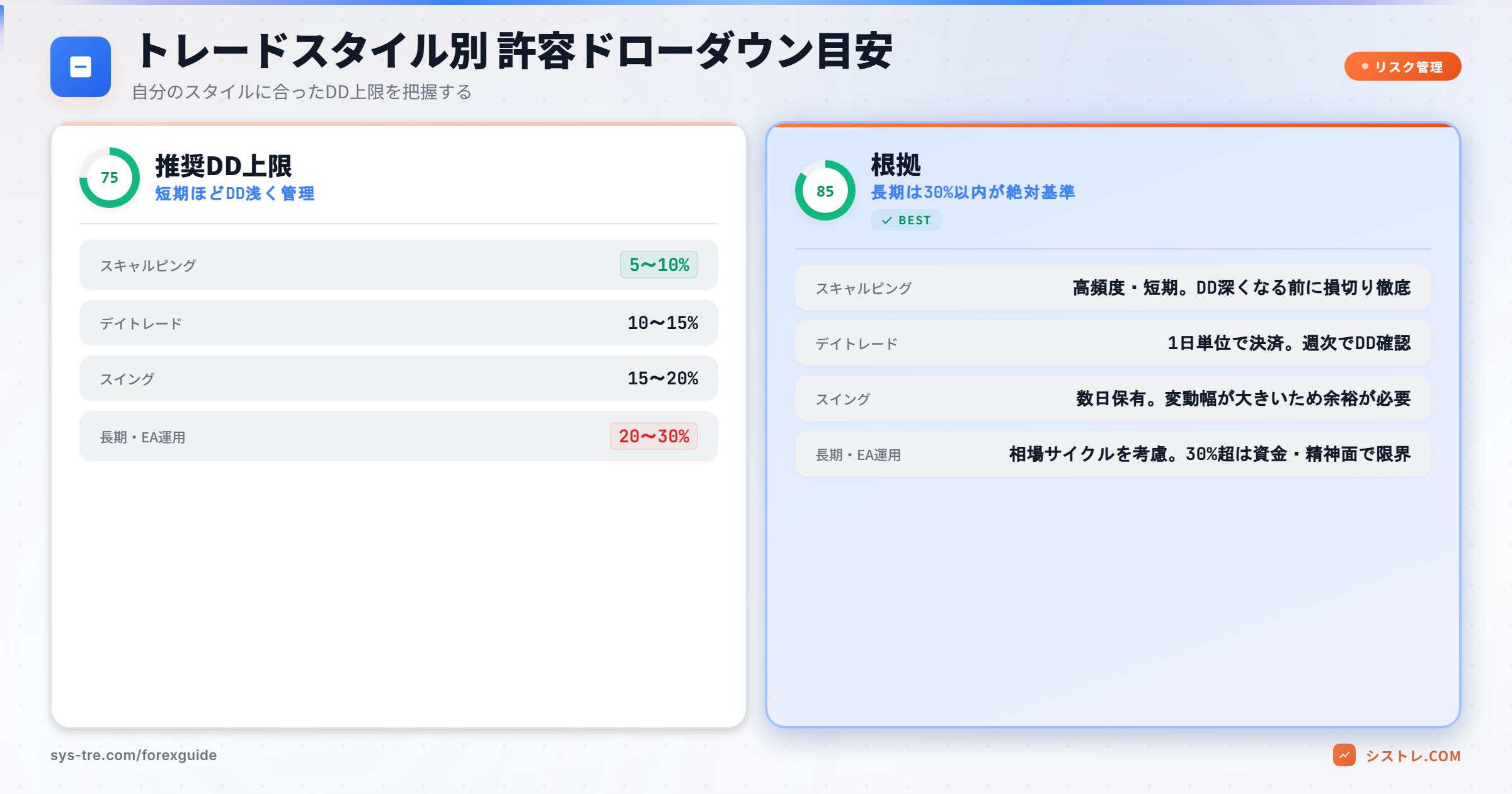Viewport: 1512px width, 794px height.
Task: Click the 長期は30%以内が絶対基準 subtitle
Action: pos(973,192)
